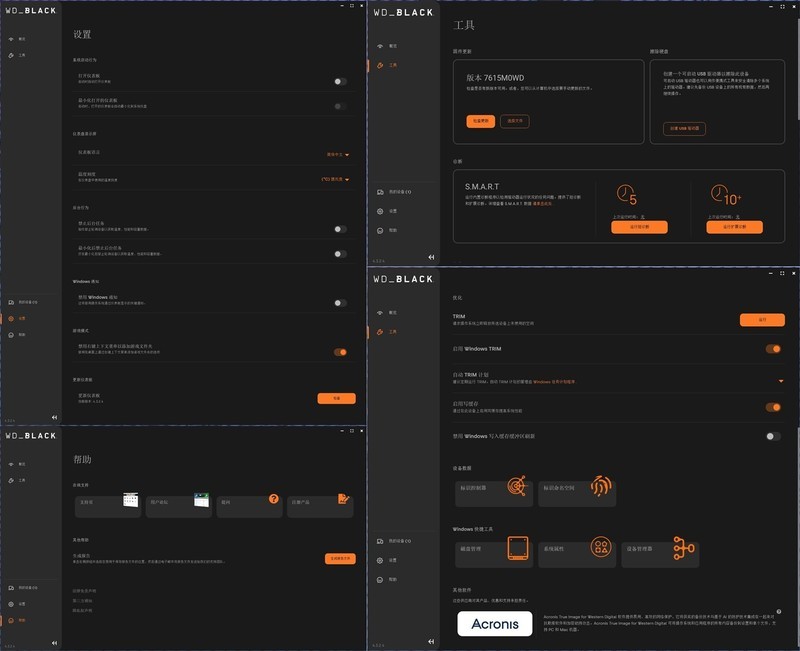This screenshot has width=800, height=651.
Task: Click 概览 overview icon in Settings window sidebar
Action: (11, 39)
